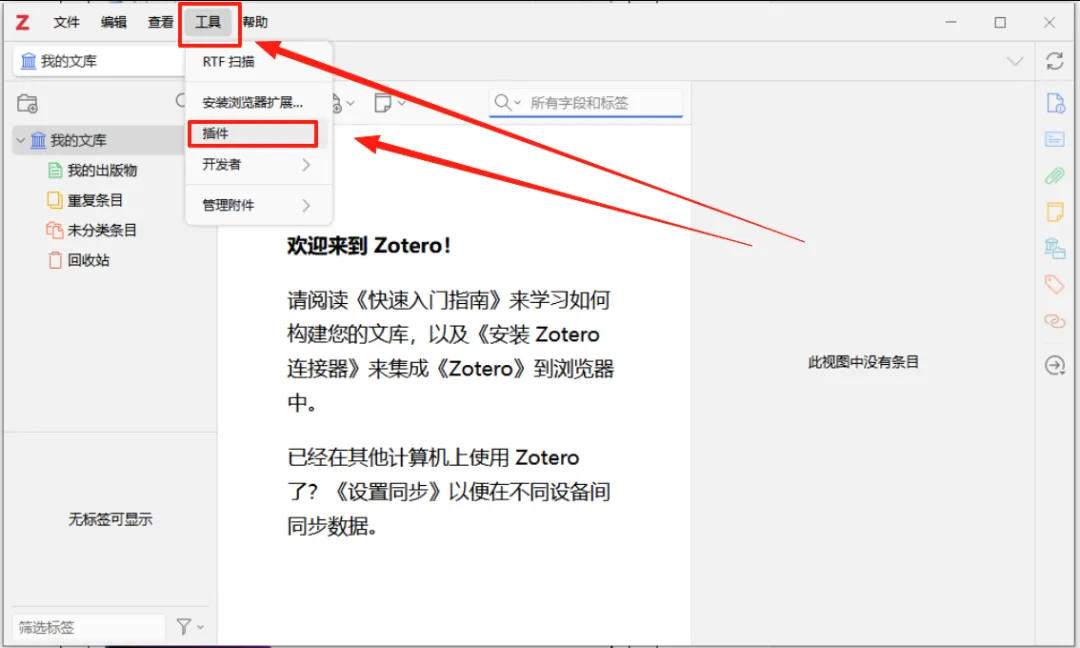Viewport: 1080px width, 648px height.
Task: Open the 快速入门指南 link
Action: point(430,300)
